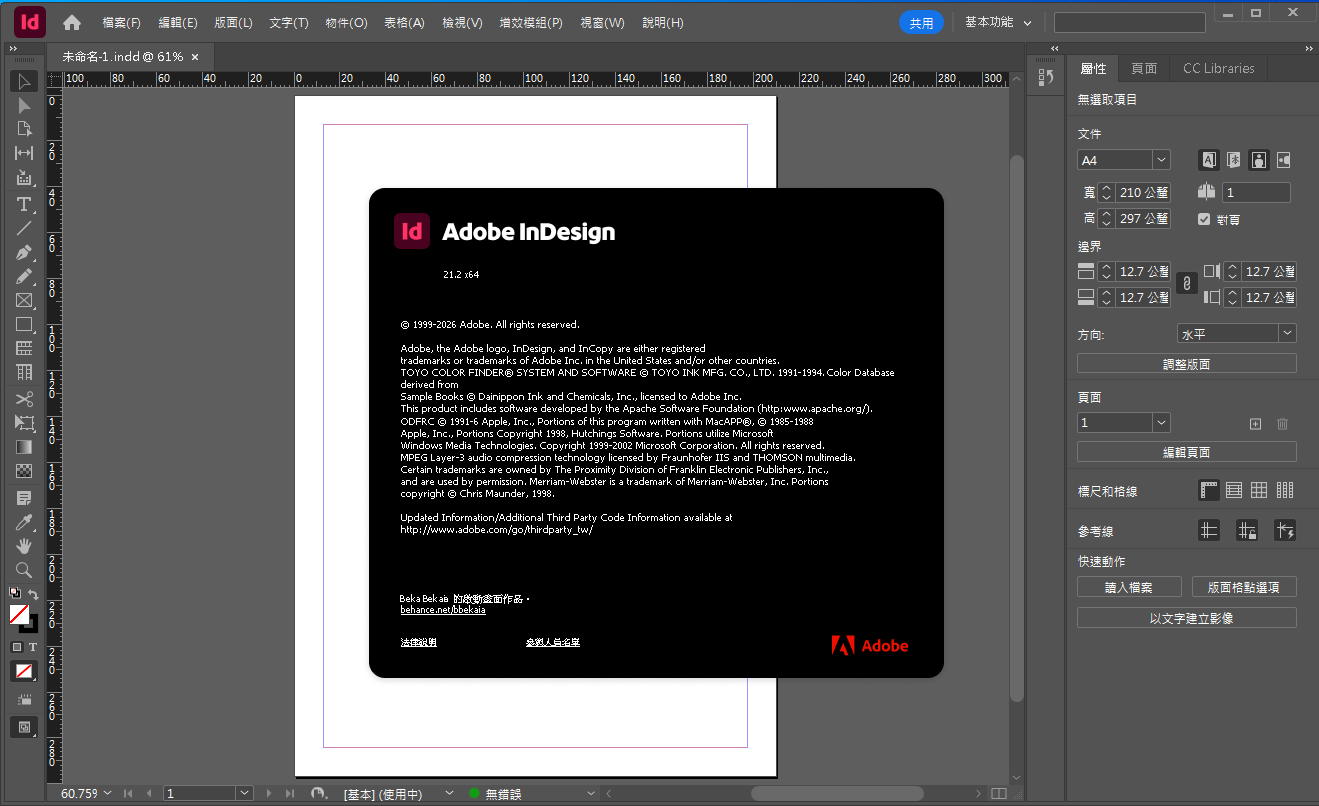Open the 基本功能 workspace dropdown

[x=997, y=22]
